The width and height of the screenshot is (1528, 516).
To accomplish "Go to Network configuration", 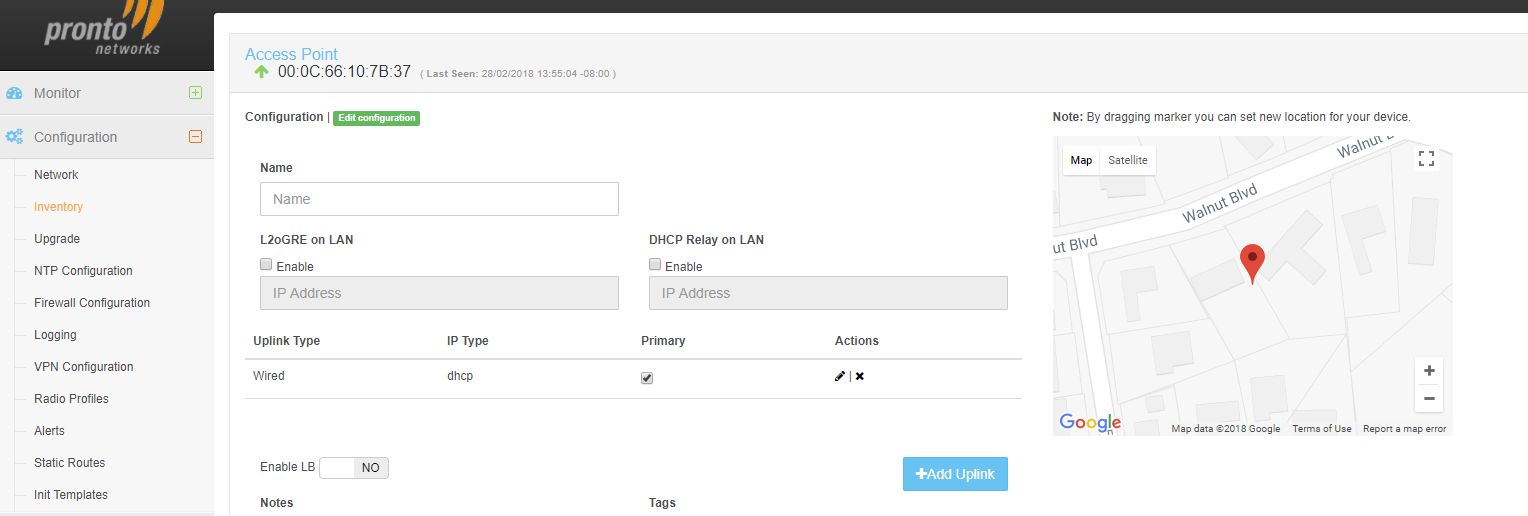I will pos(56,175).
